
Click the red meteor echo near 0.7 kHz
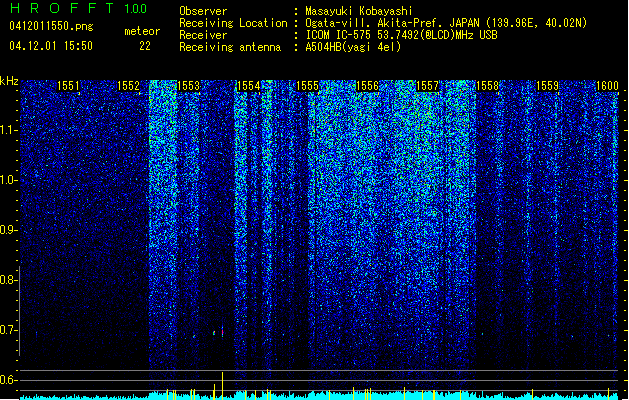(222, 332)
